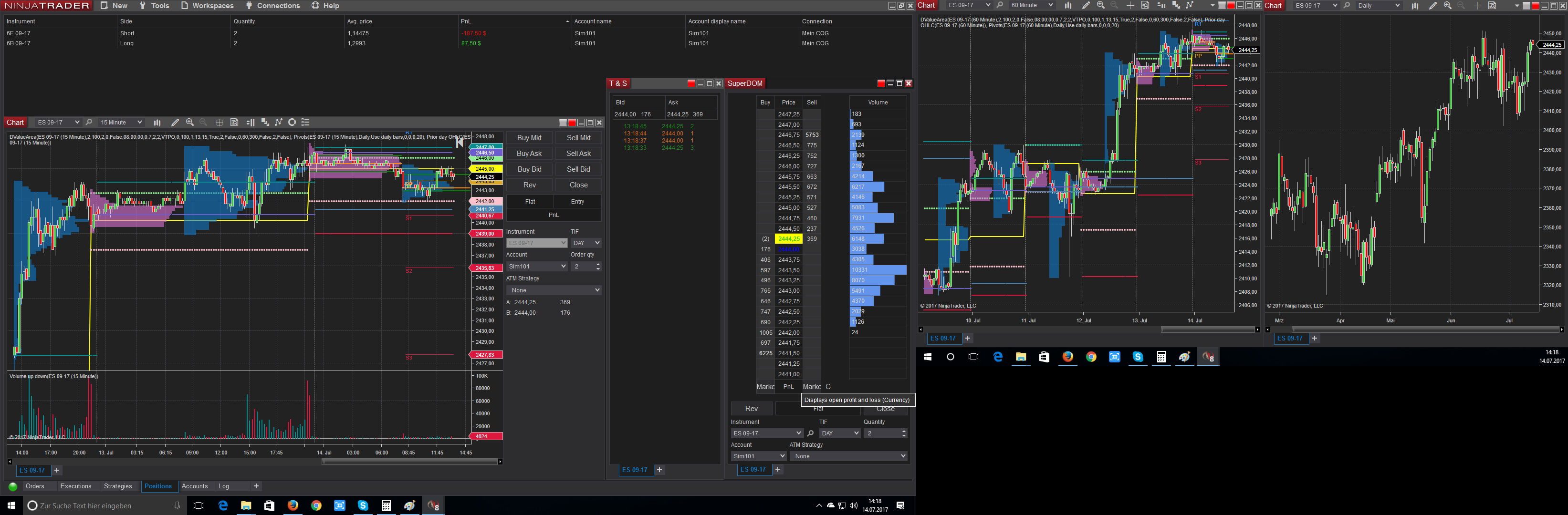Toggle Chart Trader panel in 15 Minute chart
Image resolution: width=1568 pixels, height=515 pixels.
tap(250, 122)
